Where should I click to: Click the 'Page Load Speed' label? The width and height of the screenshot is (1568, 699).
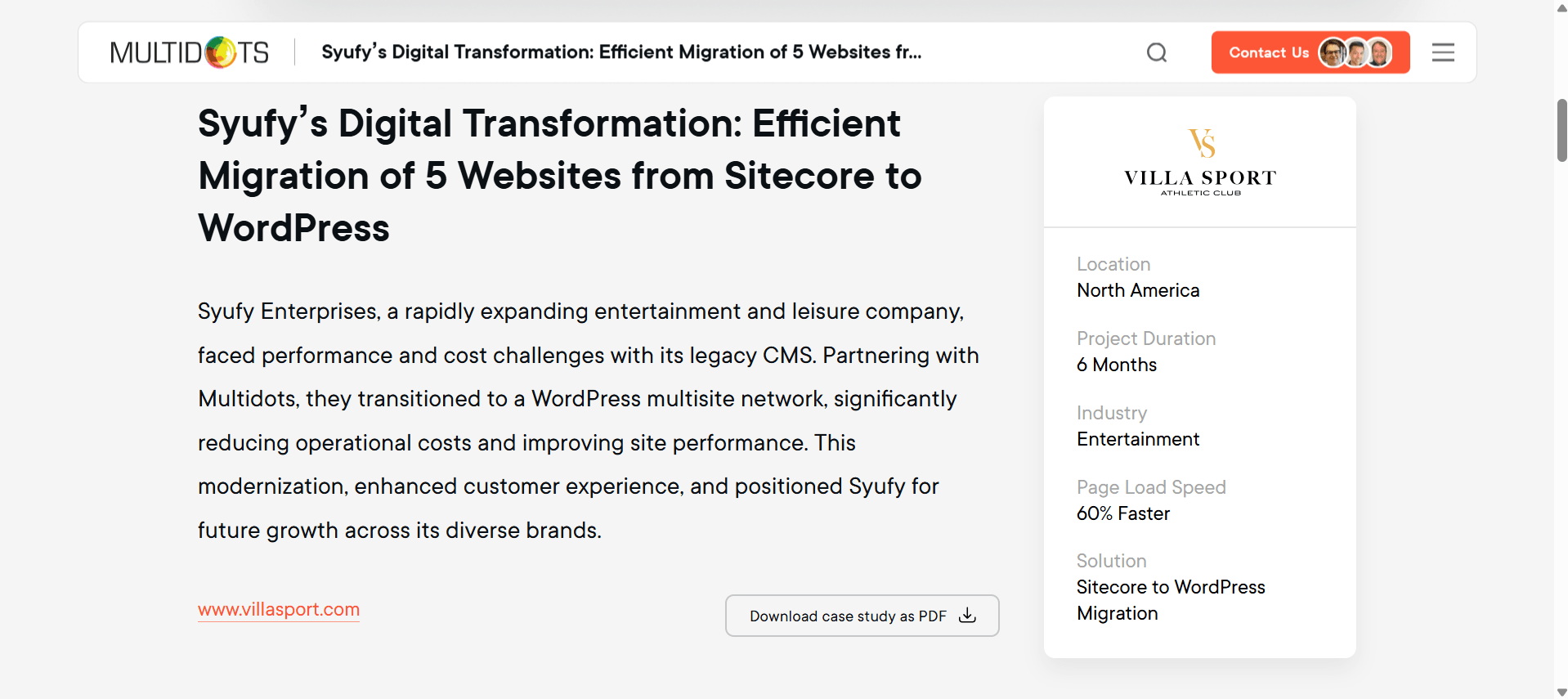[1151, 487]
